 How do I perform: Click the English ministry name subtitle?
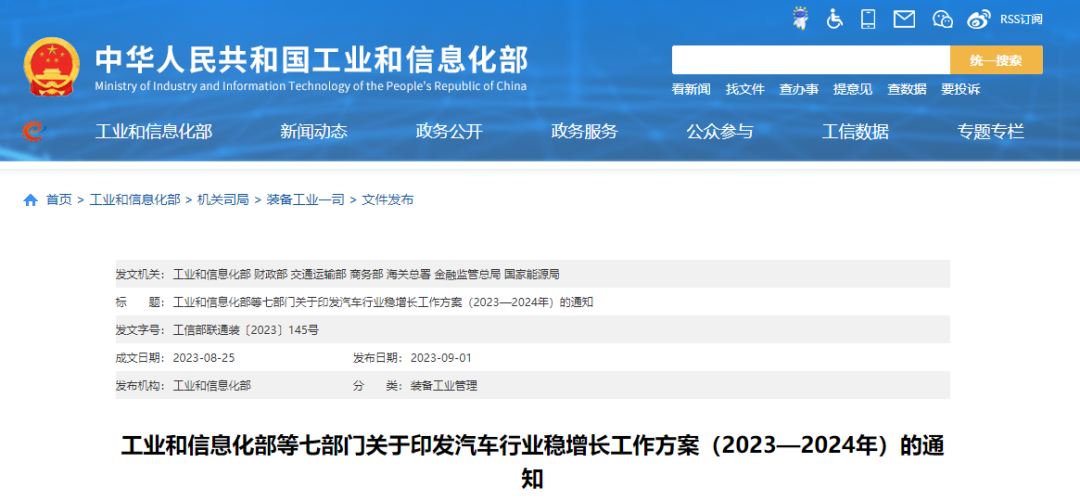coord(311,86)
